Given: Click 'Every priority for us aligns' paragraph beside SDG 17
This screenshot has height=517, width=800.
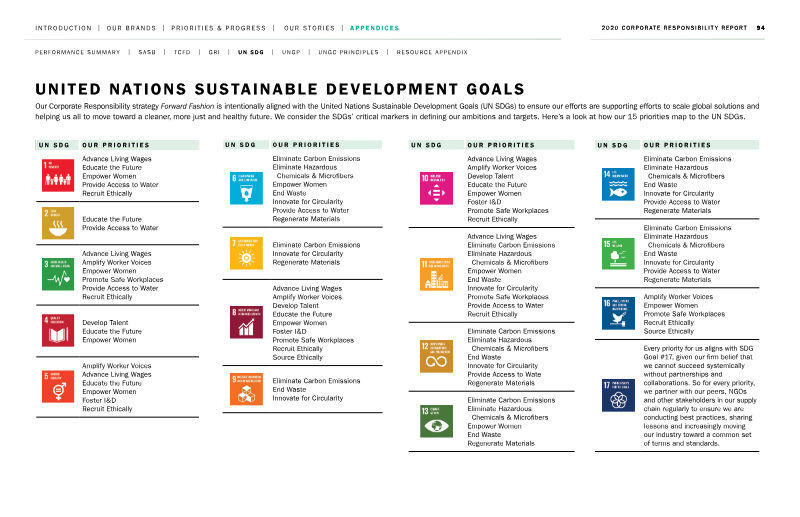Looking at the screenshot, I should (x=700, y=396).
